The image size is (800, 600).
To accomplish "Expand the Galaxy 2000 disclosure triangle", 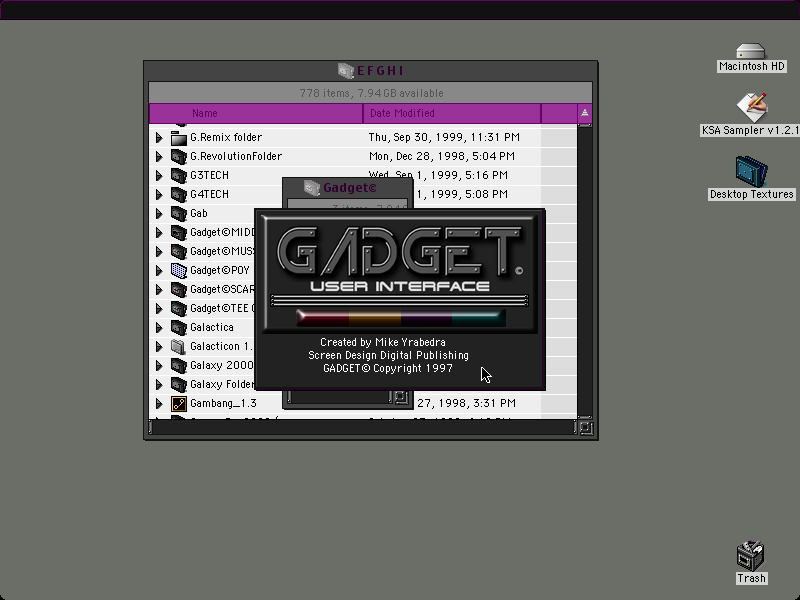I will pos(159,365).
